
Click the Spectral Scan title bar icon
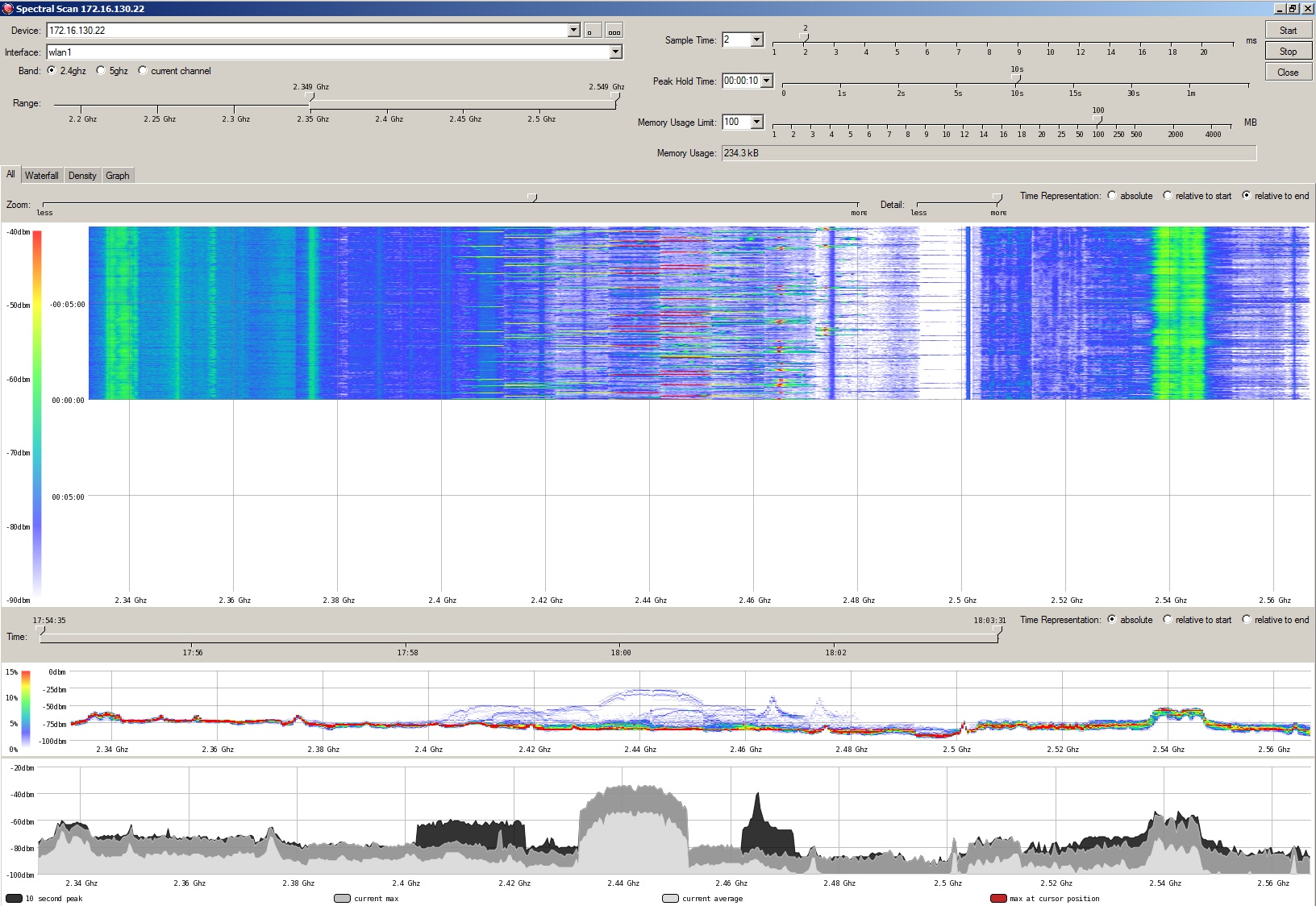click(x=8, y=9)
